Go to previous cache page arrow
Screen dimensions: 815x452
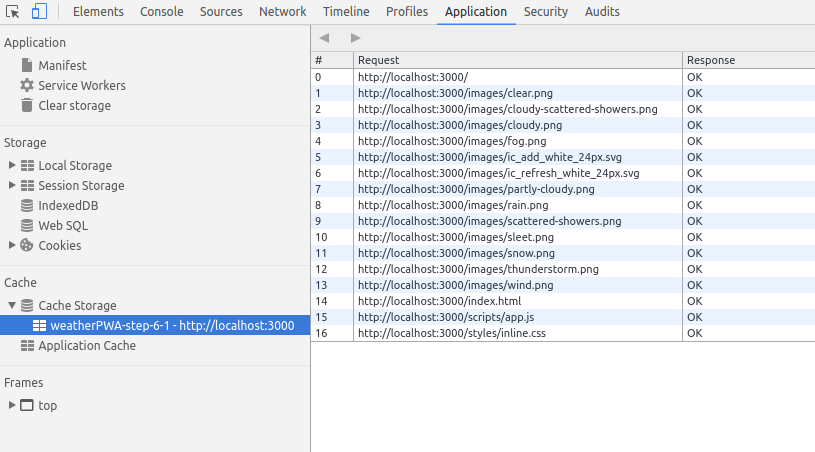coord(324,38)
